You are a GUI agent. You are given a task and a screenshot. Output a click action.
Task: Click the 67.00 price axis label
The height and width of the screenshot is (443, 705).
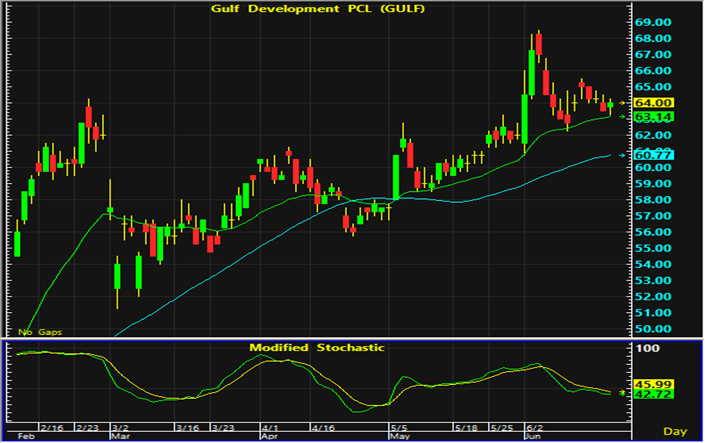[x=653, y=54]
